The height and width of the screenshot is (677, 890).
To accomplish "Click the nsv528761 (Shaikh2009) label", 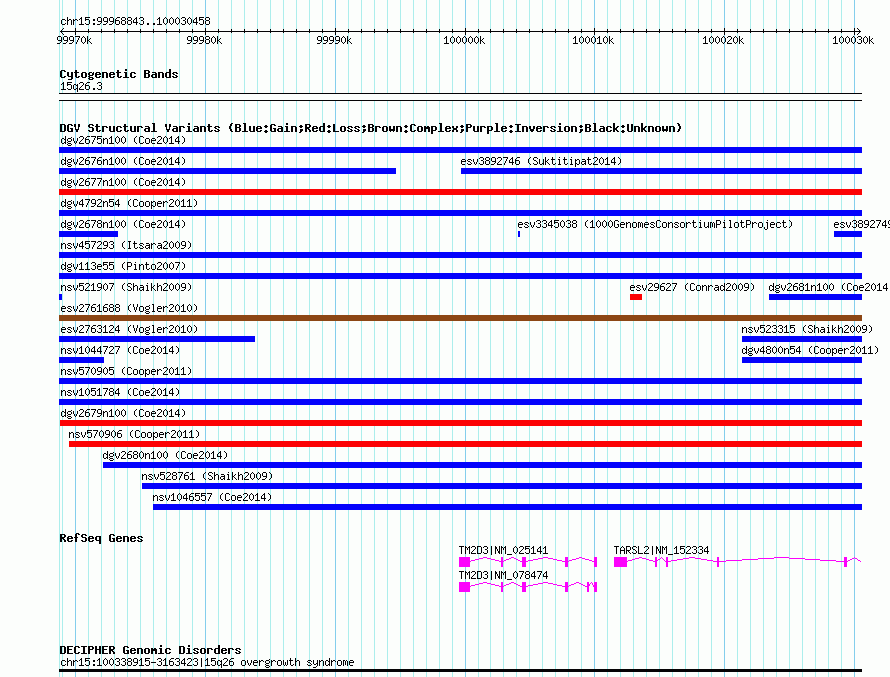I will 207,476.
